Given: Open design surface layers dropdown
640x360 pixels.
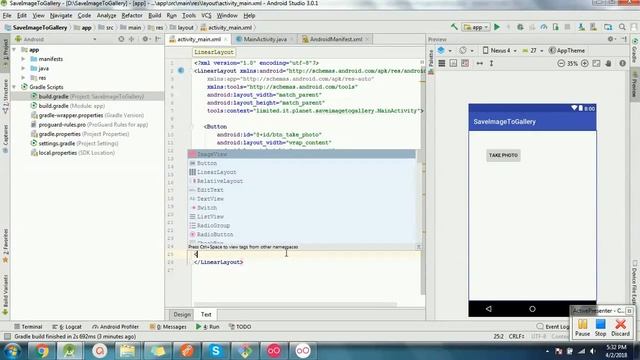Looking at the screenshot, I should pyautogui.click(x=444, y=51).
